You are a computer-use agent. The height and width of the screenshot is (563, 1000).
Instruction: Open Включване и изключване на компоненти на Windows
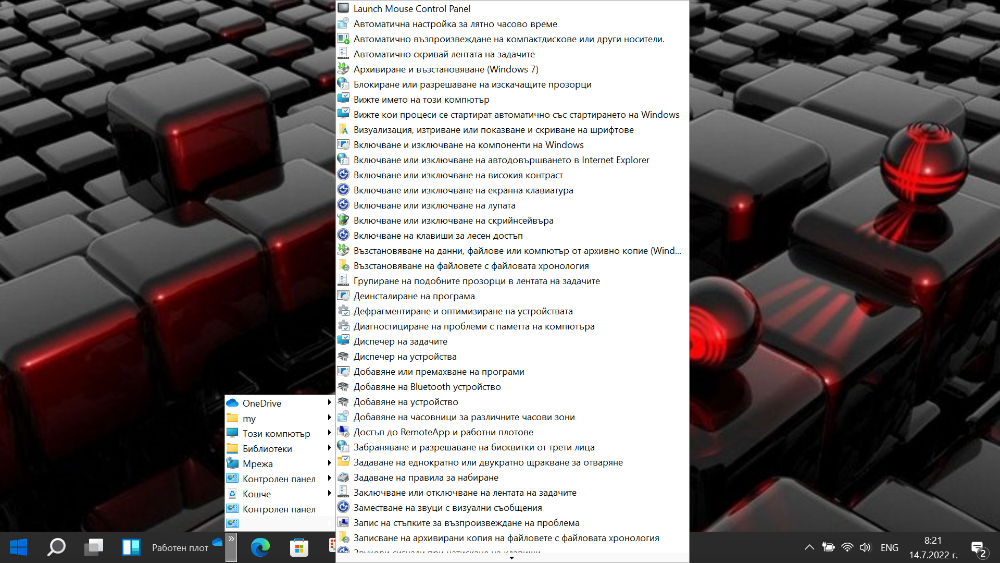pos(513,145)
